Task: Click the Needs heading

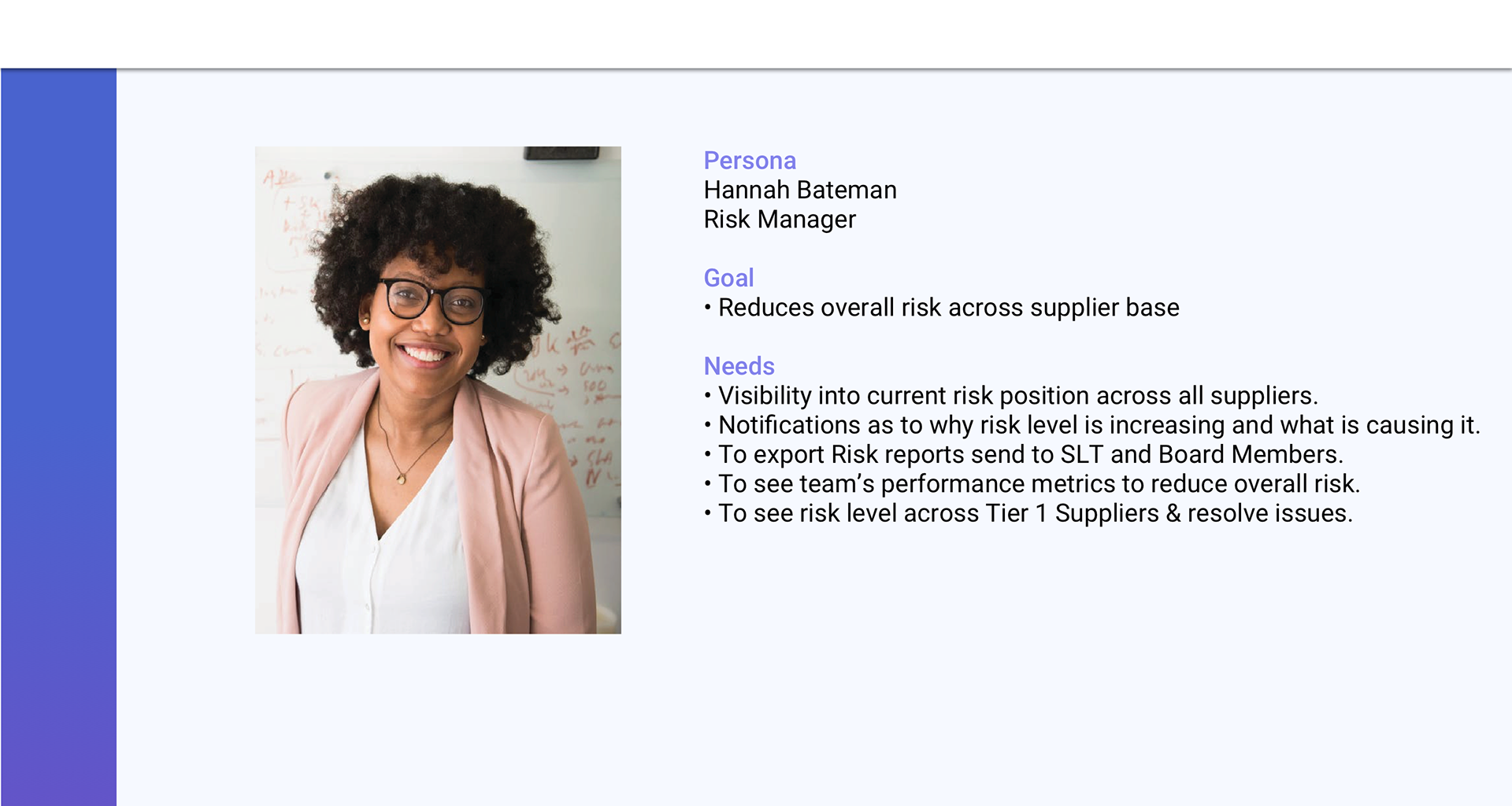Action: coord(739,366)
